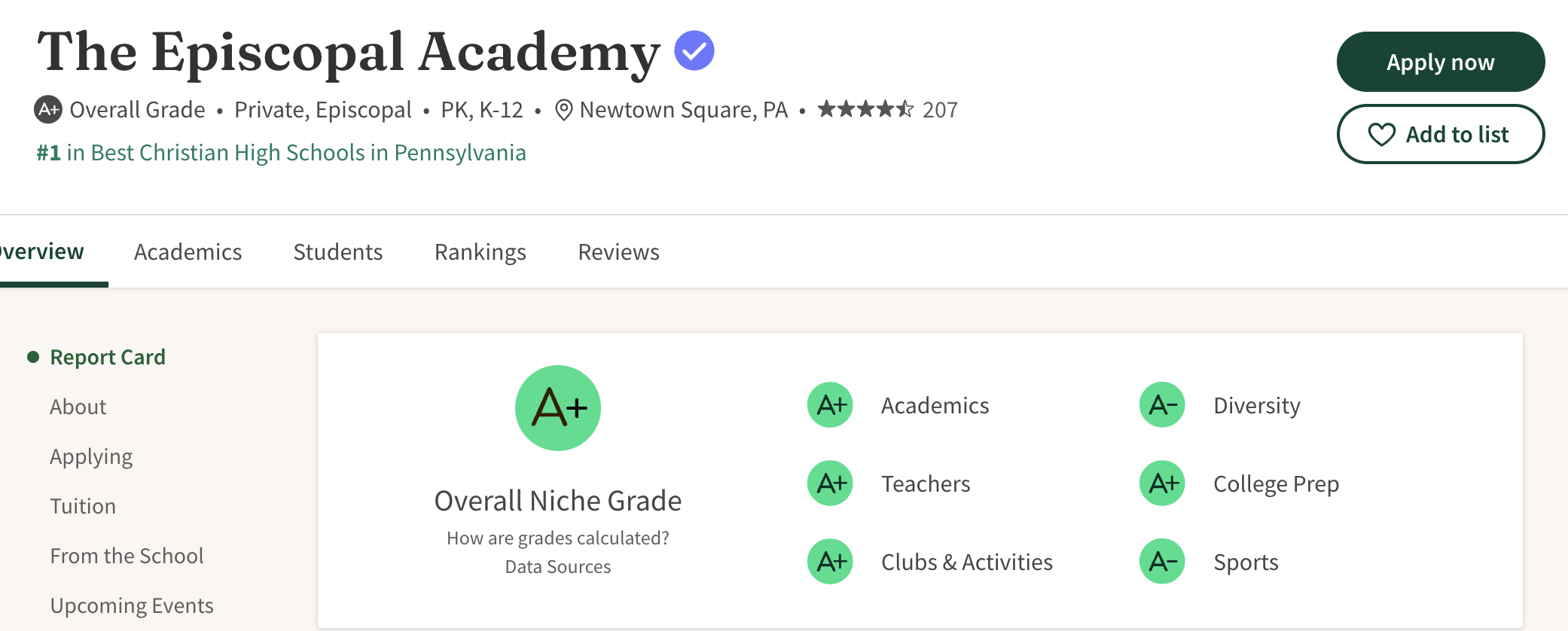Click the blue verified checkmark badge
The height and width of the screenshot is (631, 1568).
(694, 50)
